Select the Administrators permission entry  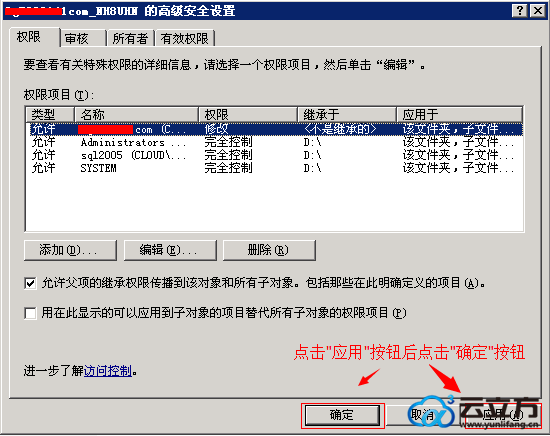[274, 142]
